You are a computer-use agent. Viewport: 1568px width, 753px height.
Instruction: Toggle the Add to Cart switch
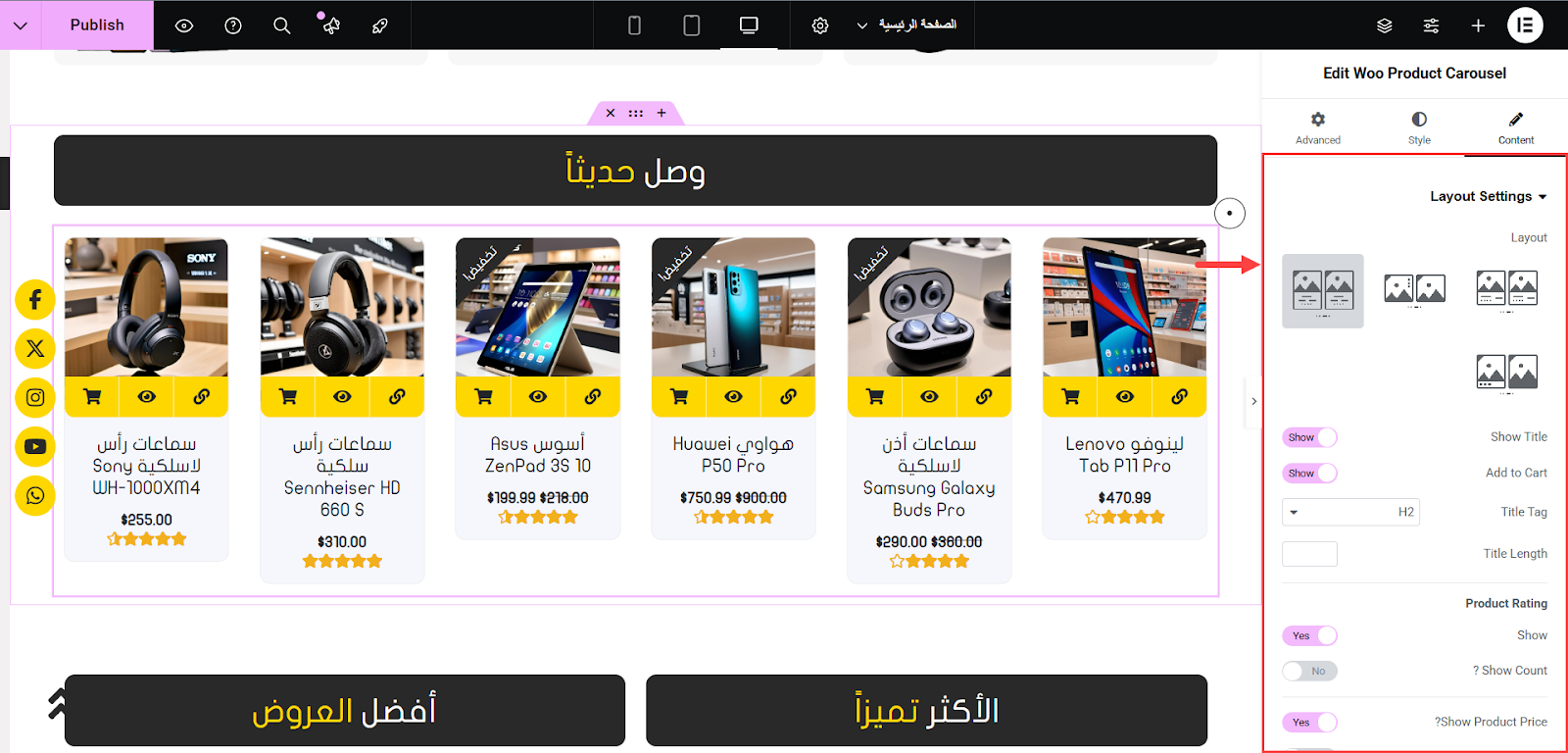tap(1309, 474)
